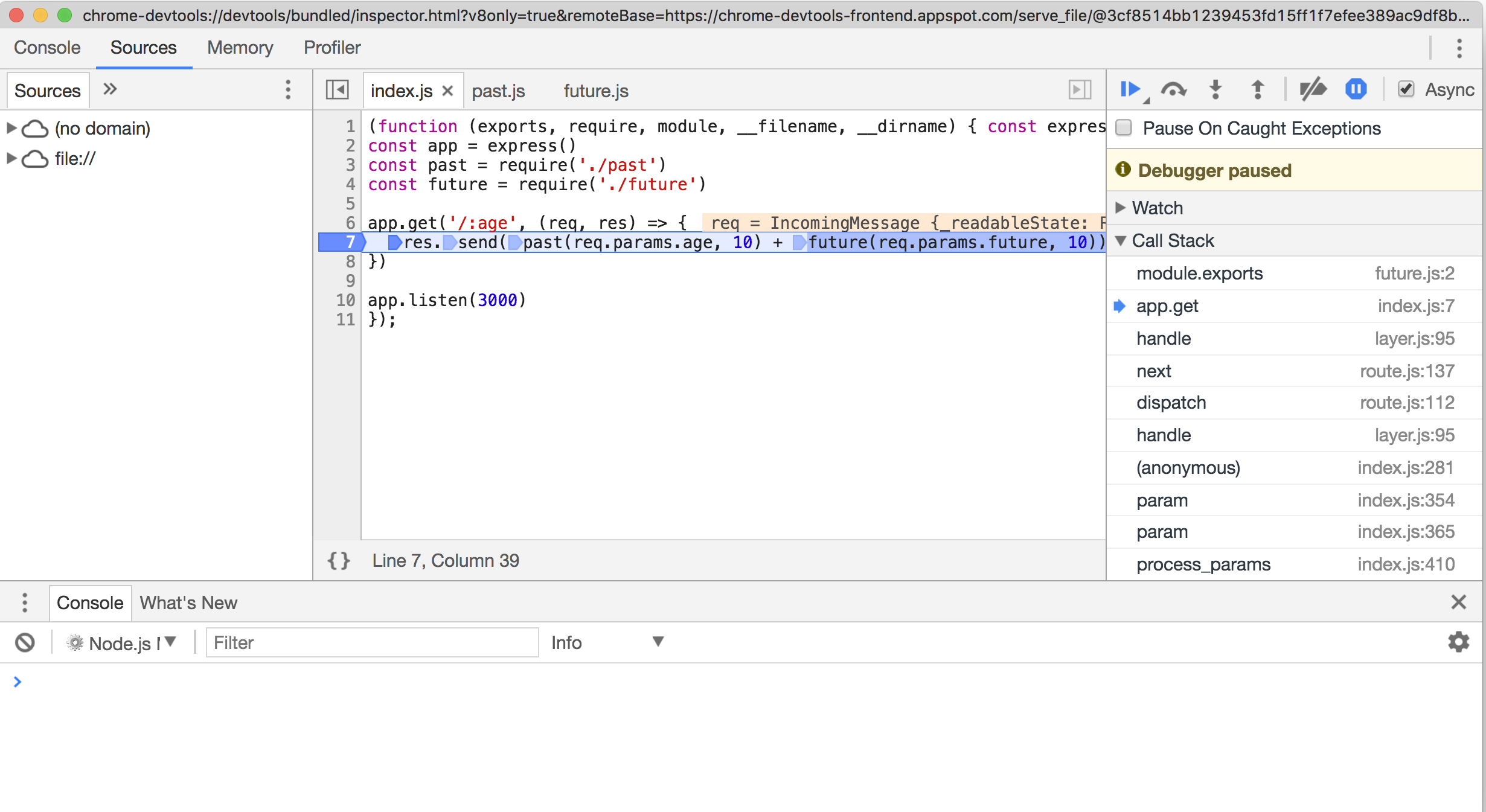1486x812 pixels.
Task: Select the Sources navigator sub-tab
Action: click(x=48, y=91)
